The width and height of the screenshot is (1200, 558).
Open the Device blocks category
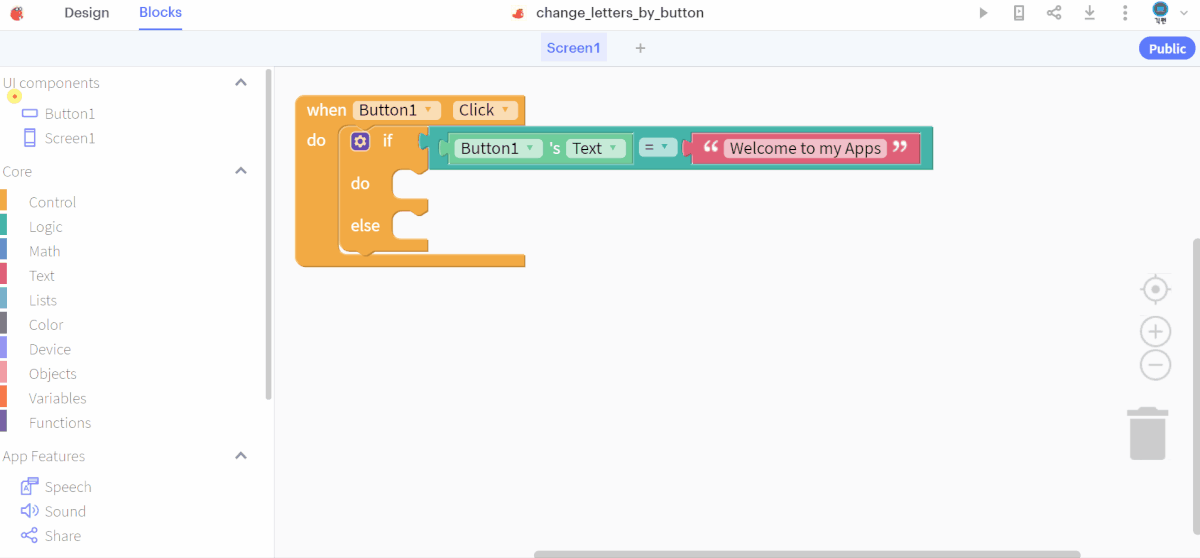pos(50,349)
